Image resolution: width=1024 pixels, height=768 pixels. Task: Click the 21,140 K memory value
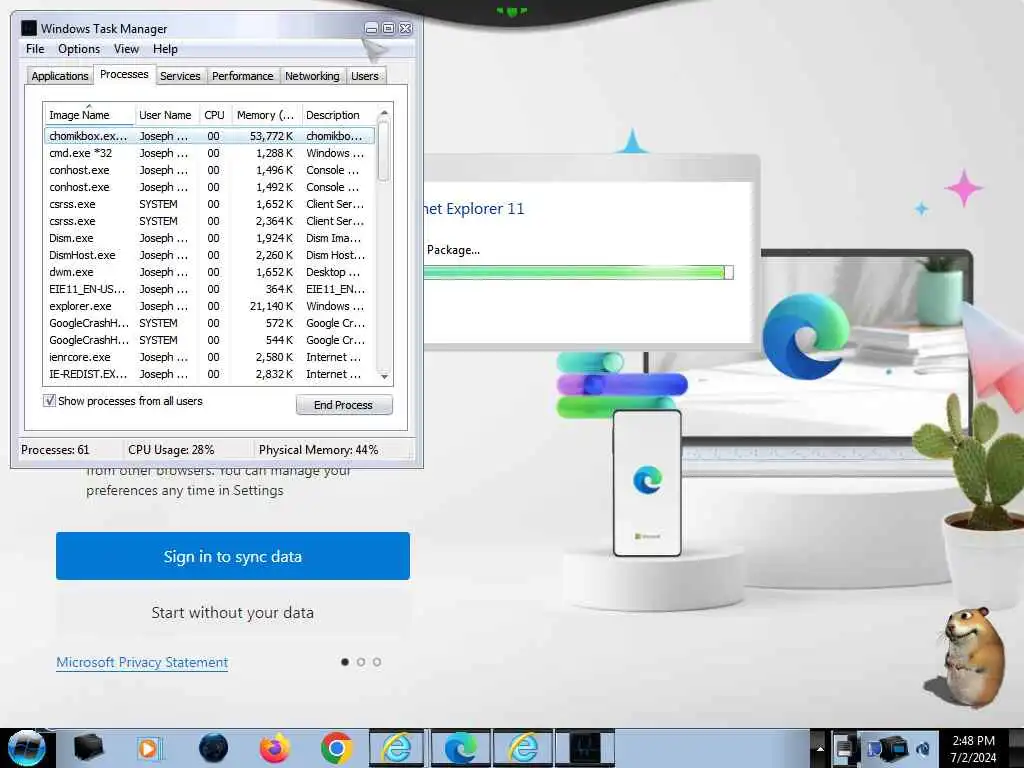tap(272, 306)
